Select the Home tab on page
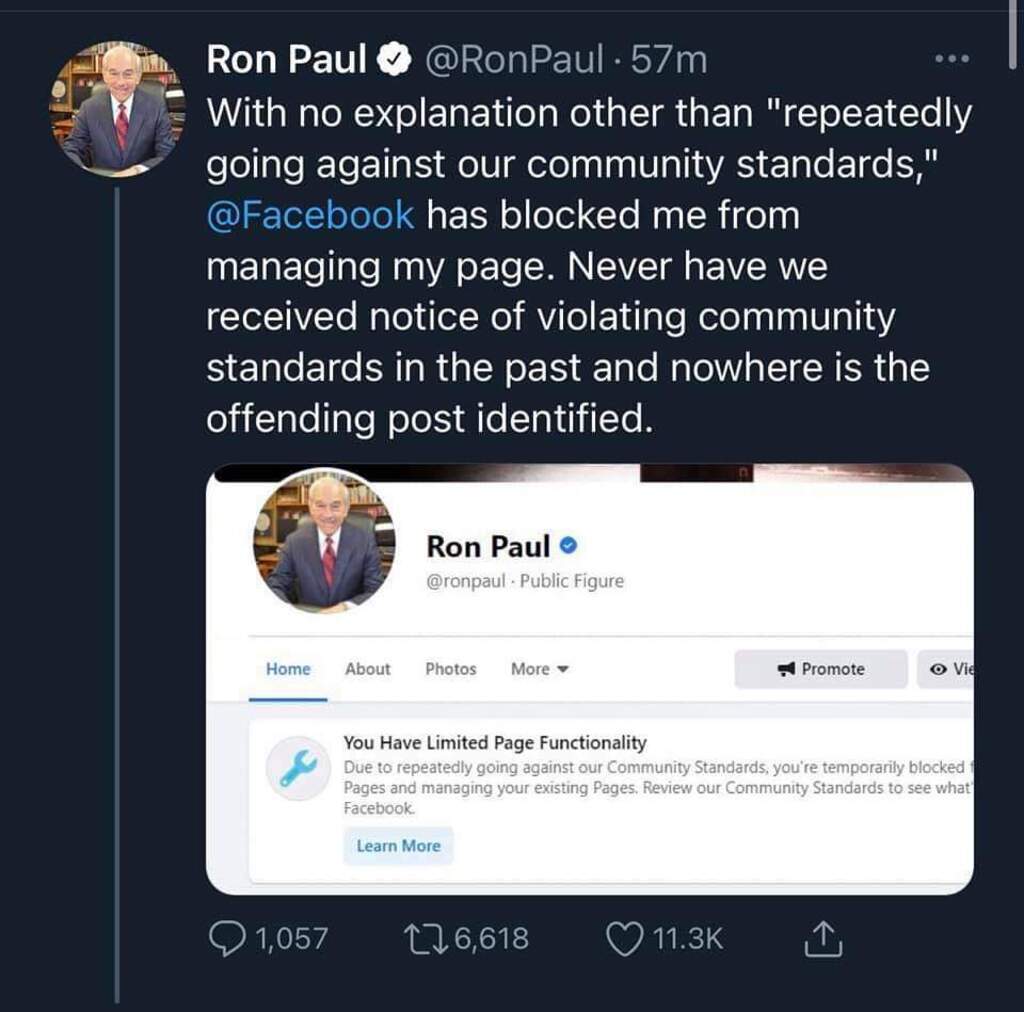The height and width of the screenshot is (1012, 1024). (x=288, y=669)
